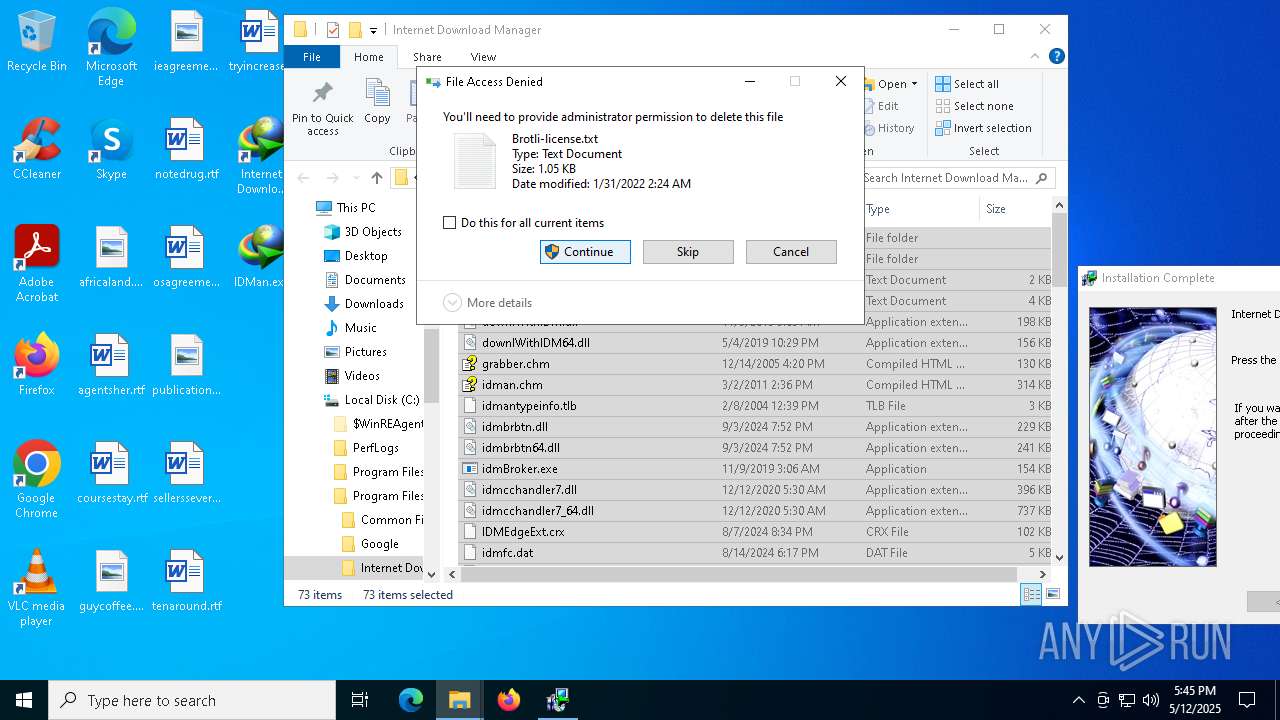1280x720 pixels.
Task: Click the Up one level arrow in Explorer
Action: (x=376, y=178)
